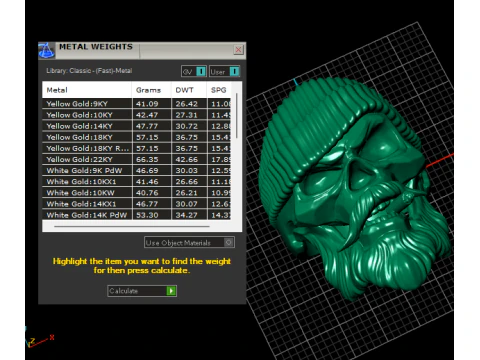The image size is (480, 360).
Task: Click the 30.72 DWT value
Action: [x=187, y=126]
